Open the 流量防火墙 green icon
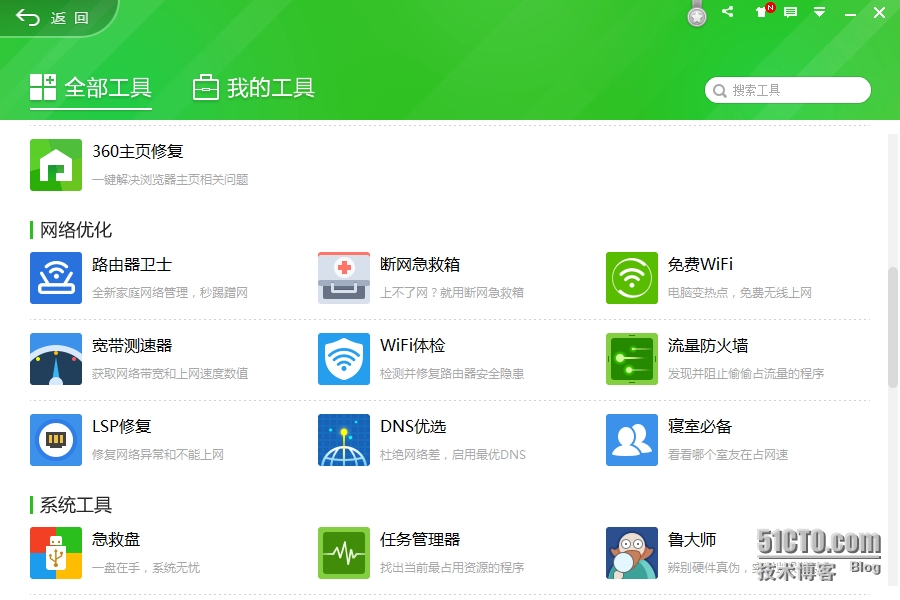The height and width of the screenshot is (600, 900). point(632,359)
